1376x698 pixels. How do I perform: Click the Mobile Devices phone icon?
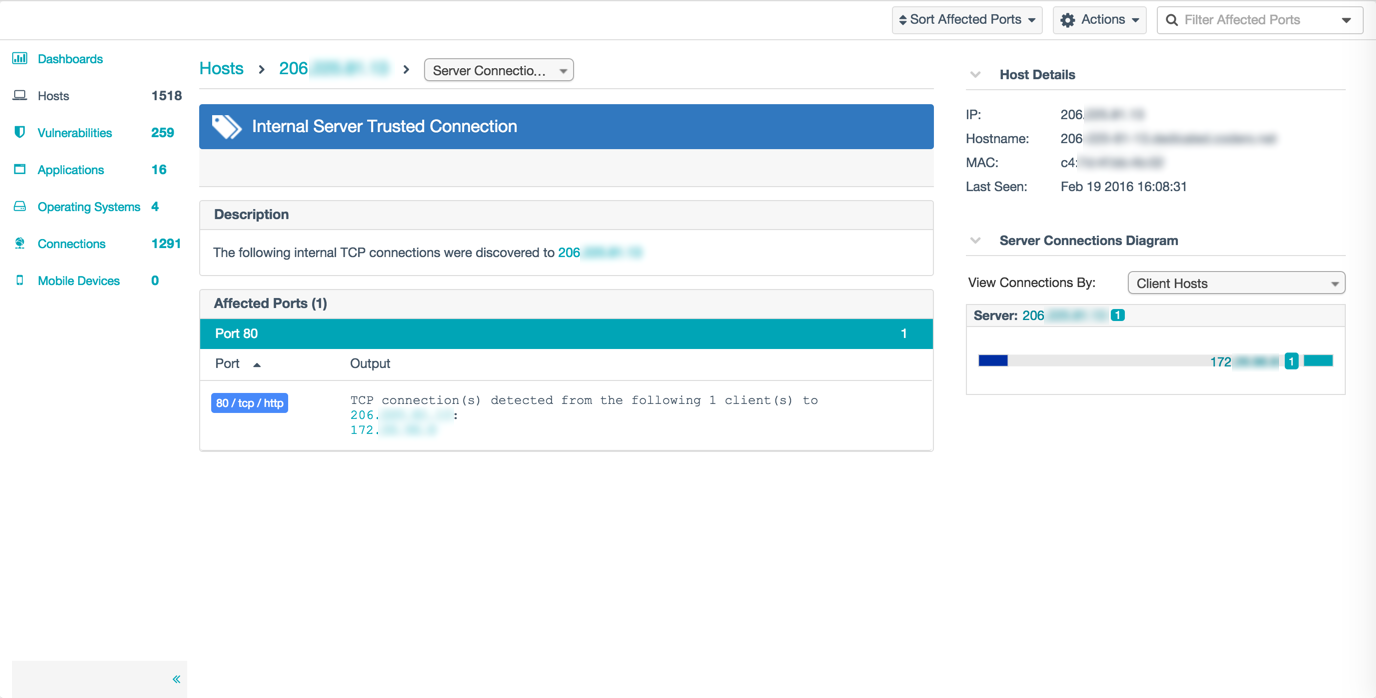point(20,281)
